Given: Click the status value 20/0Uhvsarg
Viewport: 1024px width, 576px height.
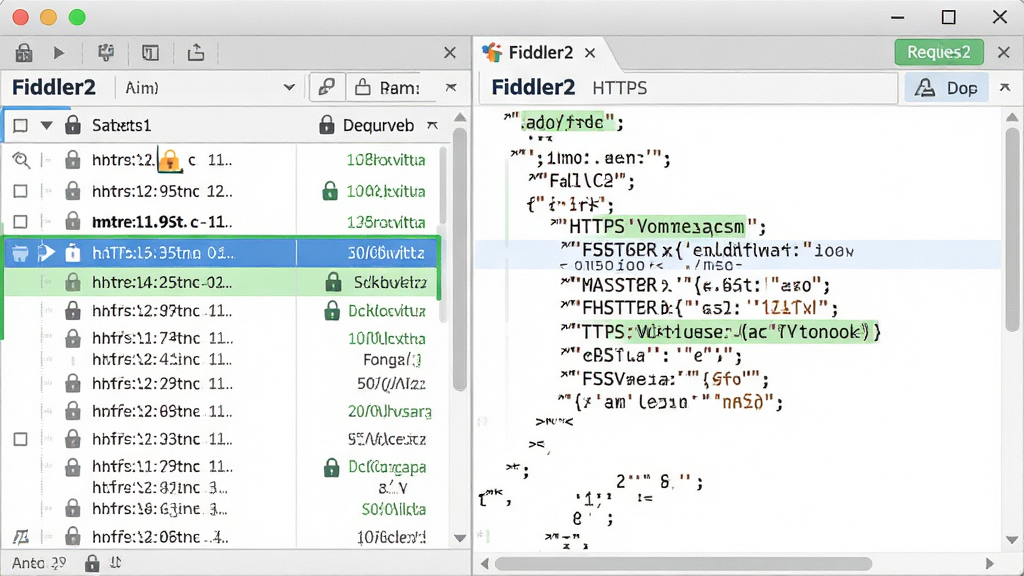Looking at the screenshot, I should coord(389,411).
